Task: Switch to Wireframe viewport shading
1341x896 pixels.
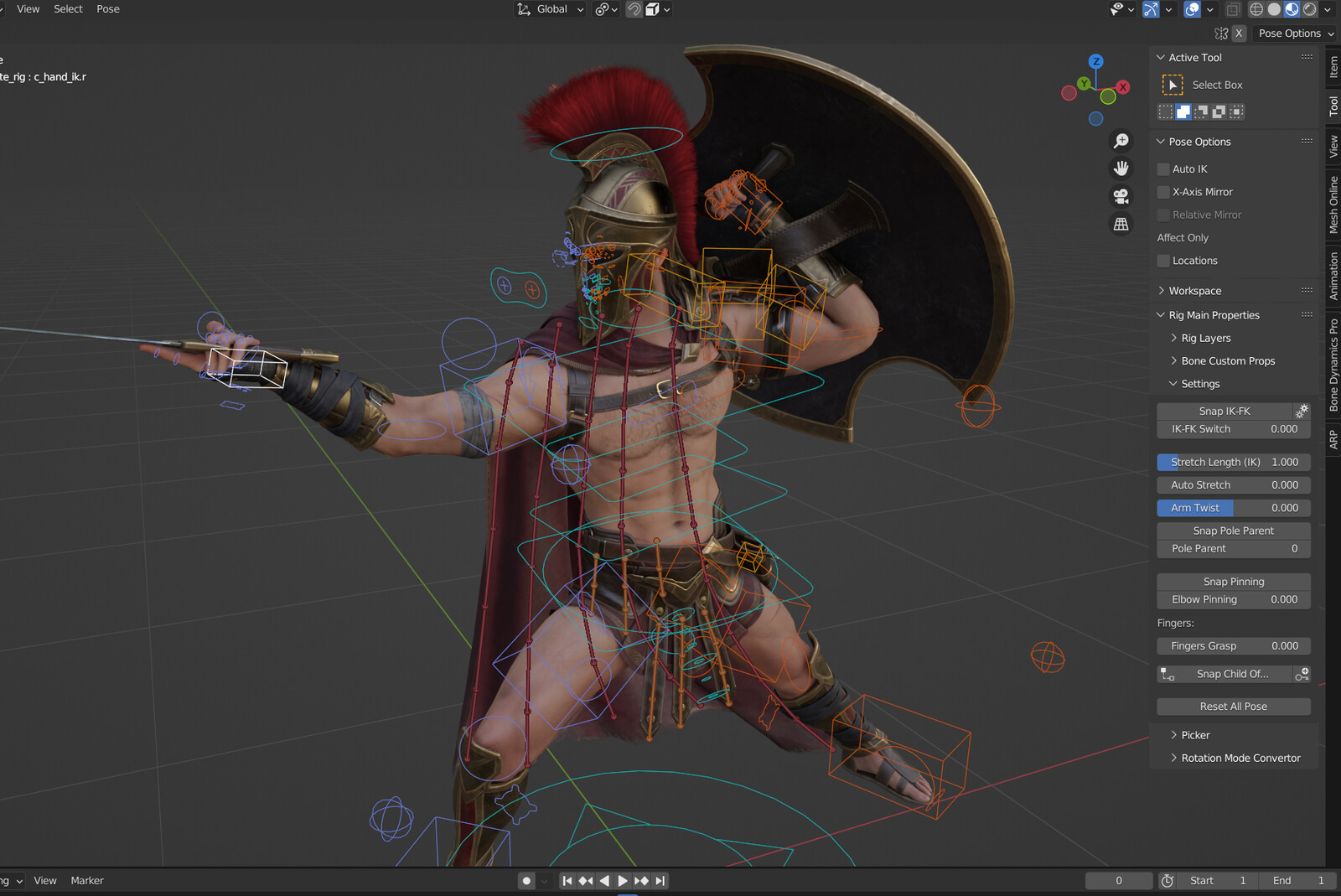Action: point(1256,9)
